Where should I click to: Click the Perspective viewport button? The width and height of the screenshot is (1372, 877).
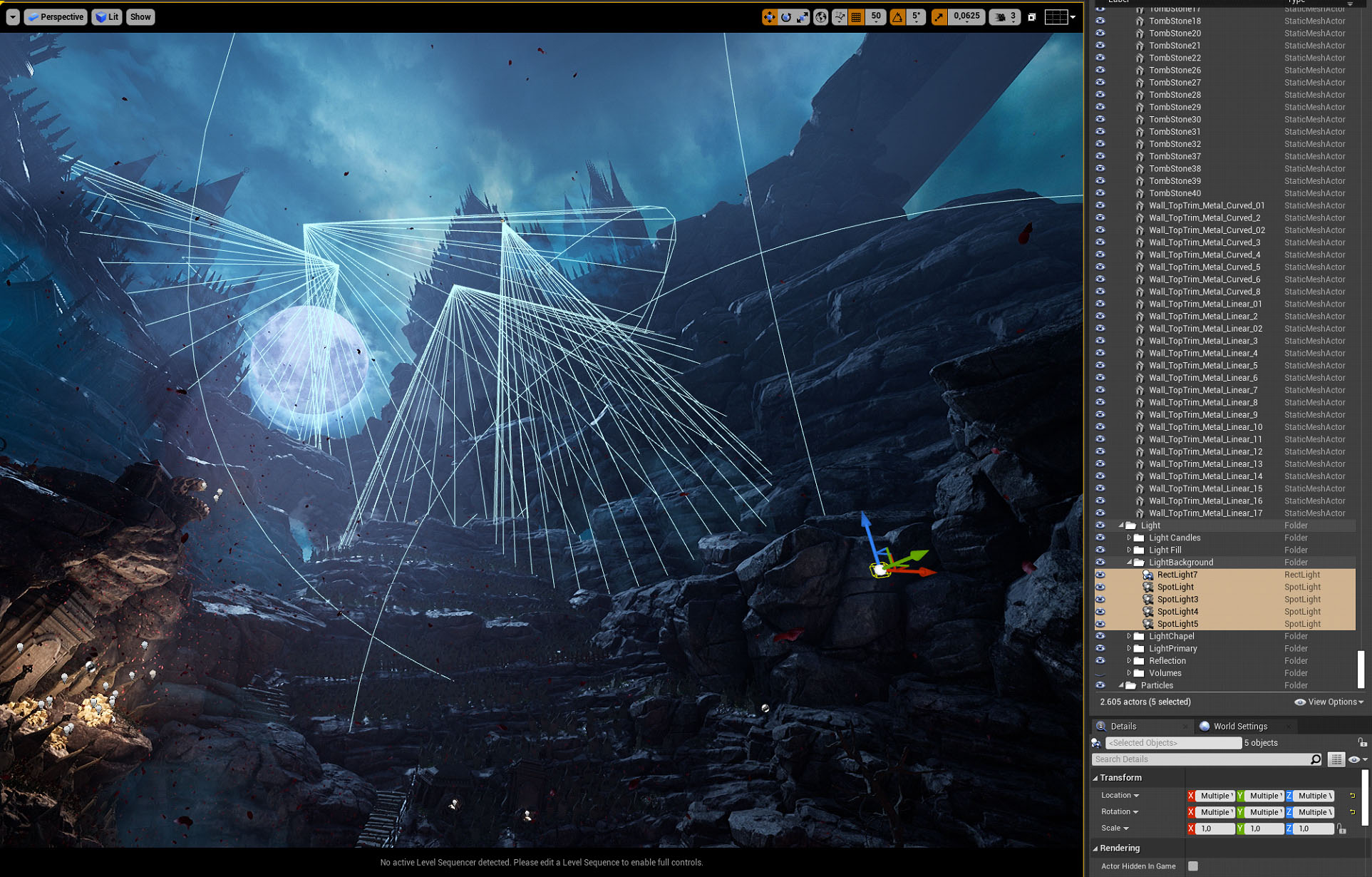click(x=55, y=16)
